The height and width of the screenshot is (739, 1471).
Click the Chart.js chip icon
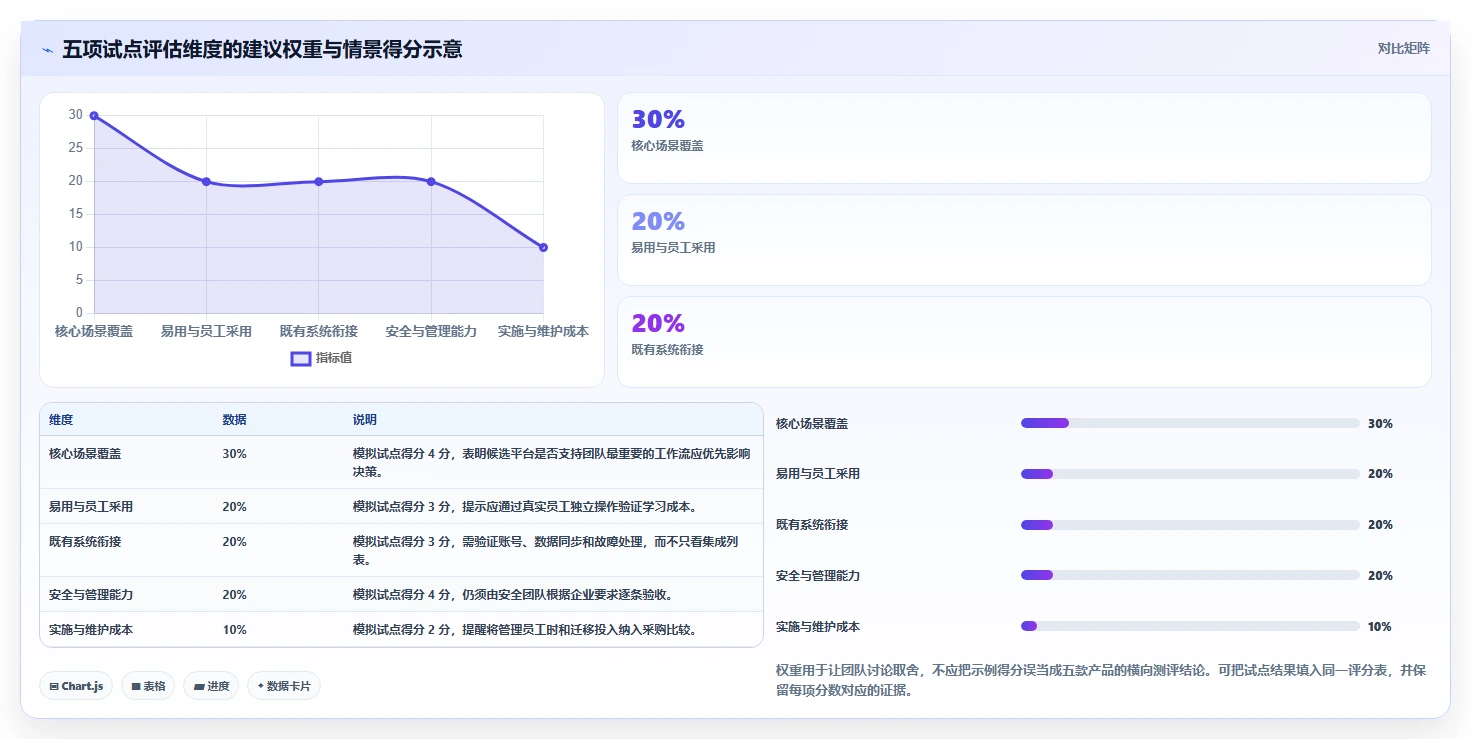[54, 687]
